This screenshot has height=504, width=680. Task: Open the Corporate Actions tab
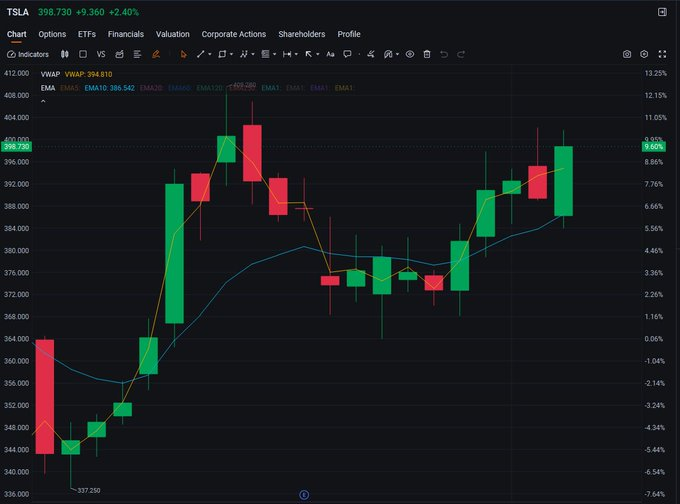[x=234, y=34]
